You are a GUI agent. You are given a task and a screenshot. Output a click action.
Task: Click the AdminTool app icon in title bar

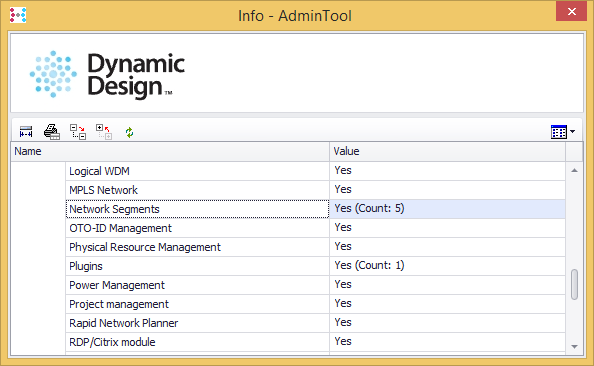(x=18, y=15)
